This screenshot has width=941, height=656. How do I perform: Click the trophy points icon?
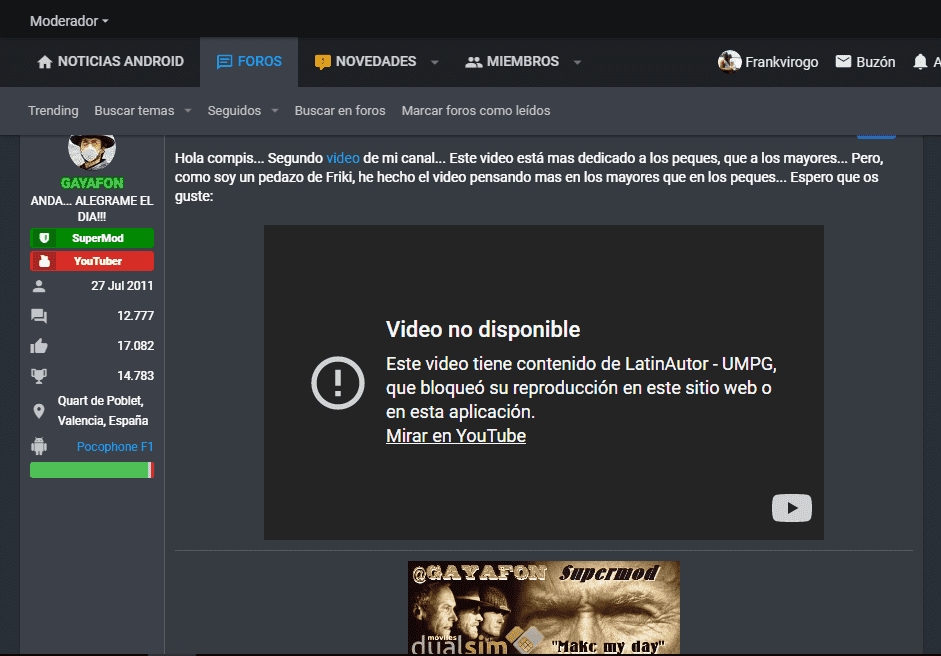(39, 376)
